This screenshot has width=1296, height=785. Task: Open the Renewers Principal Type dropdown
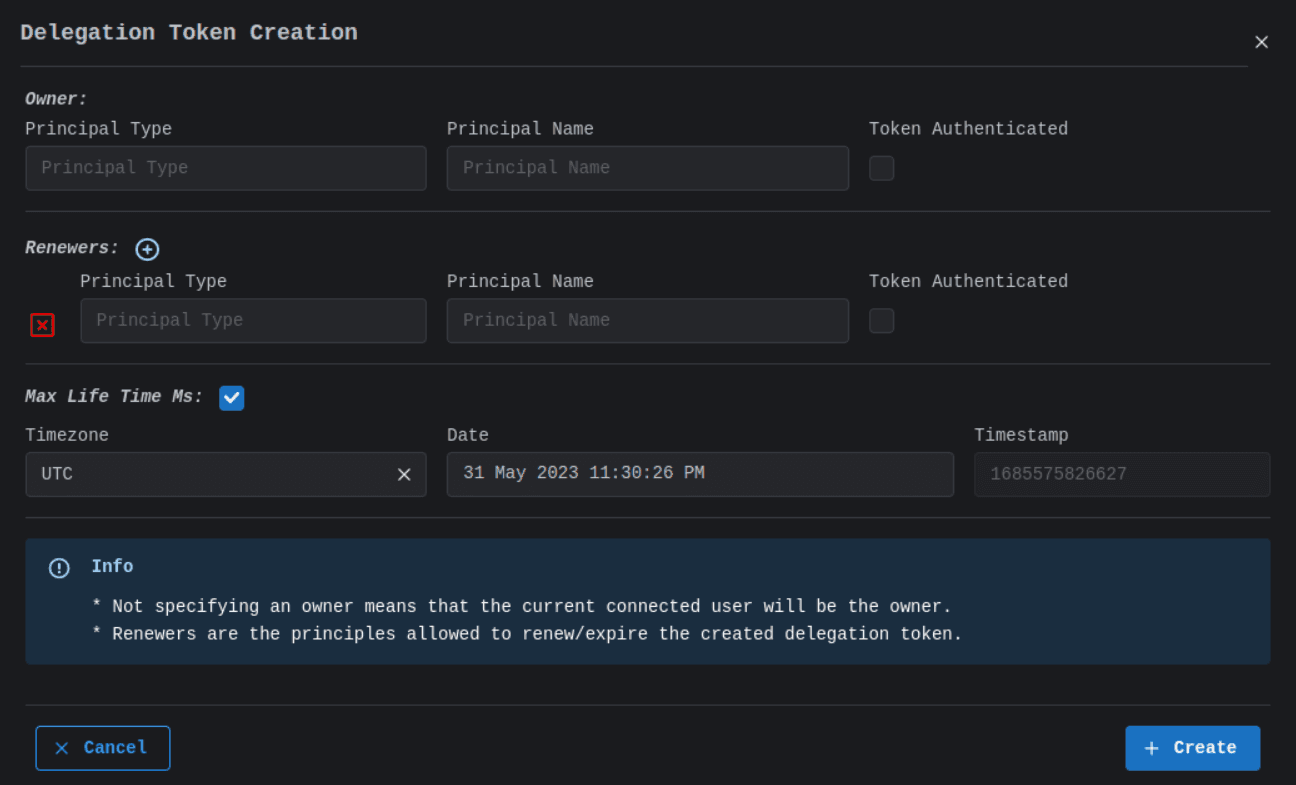tap(253, 321)
